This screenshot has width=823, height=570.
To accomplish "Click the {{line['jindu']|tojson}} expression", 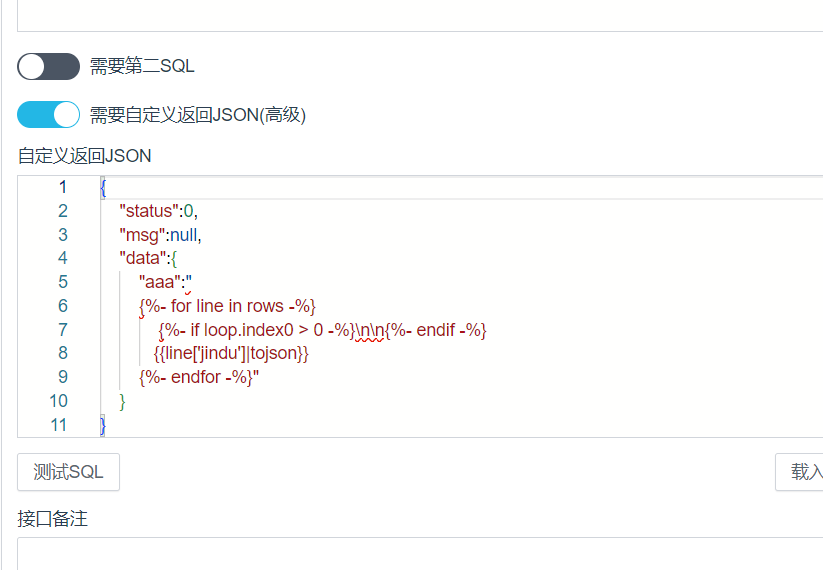I will [231, 353].
